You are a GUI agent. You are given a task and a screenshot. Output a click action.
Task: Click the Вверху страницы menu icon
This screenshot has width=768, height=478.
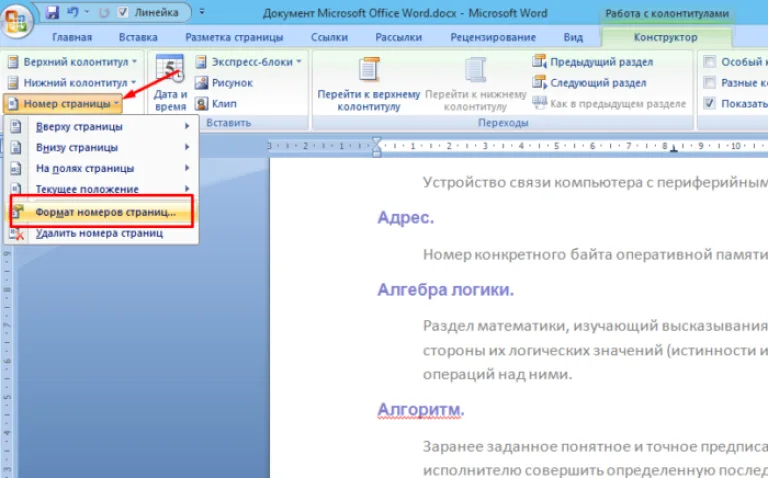[16, 126]
